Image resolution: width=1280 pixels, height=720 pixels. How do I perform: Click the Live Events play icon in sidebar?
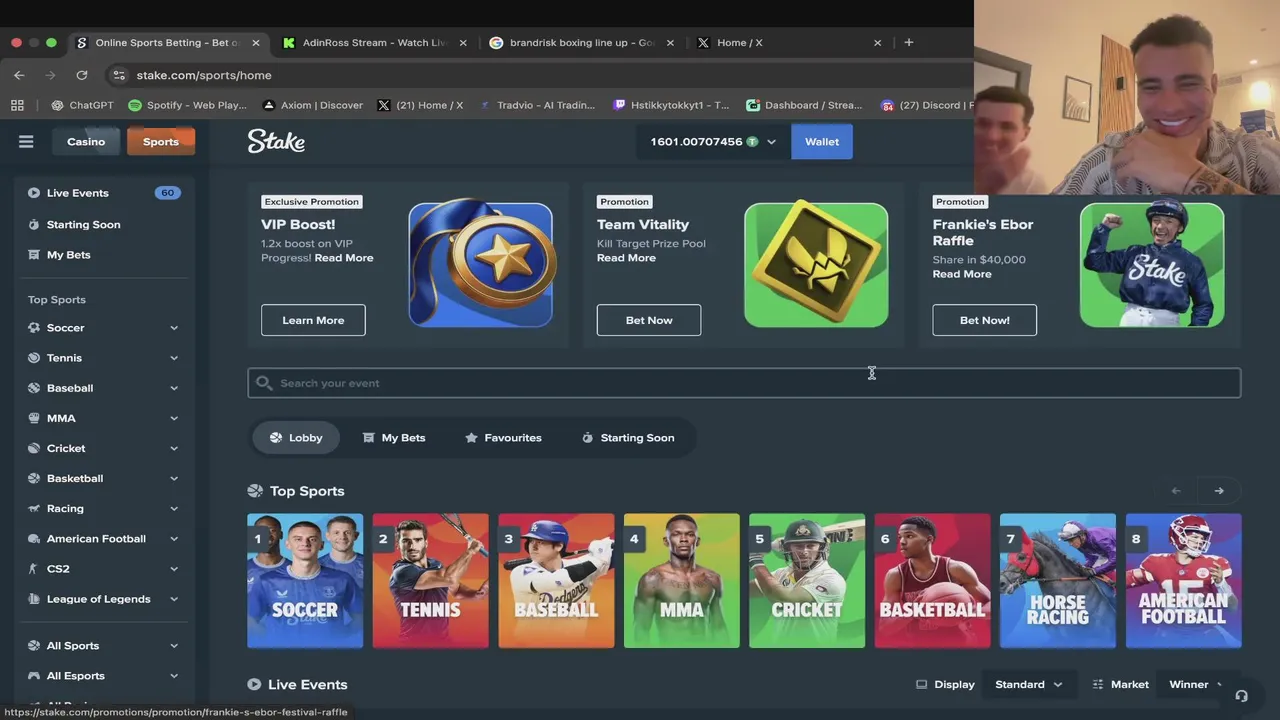pos(34,193)
